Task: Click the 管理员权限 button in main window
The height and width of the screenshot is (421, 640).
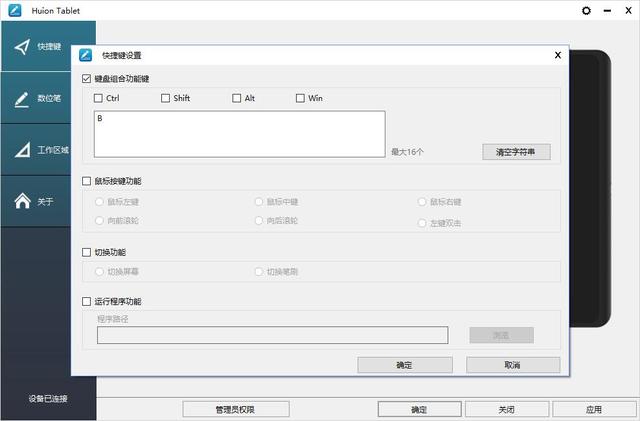Action: click(236, 409)
